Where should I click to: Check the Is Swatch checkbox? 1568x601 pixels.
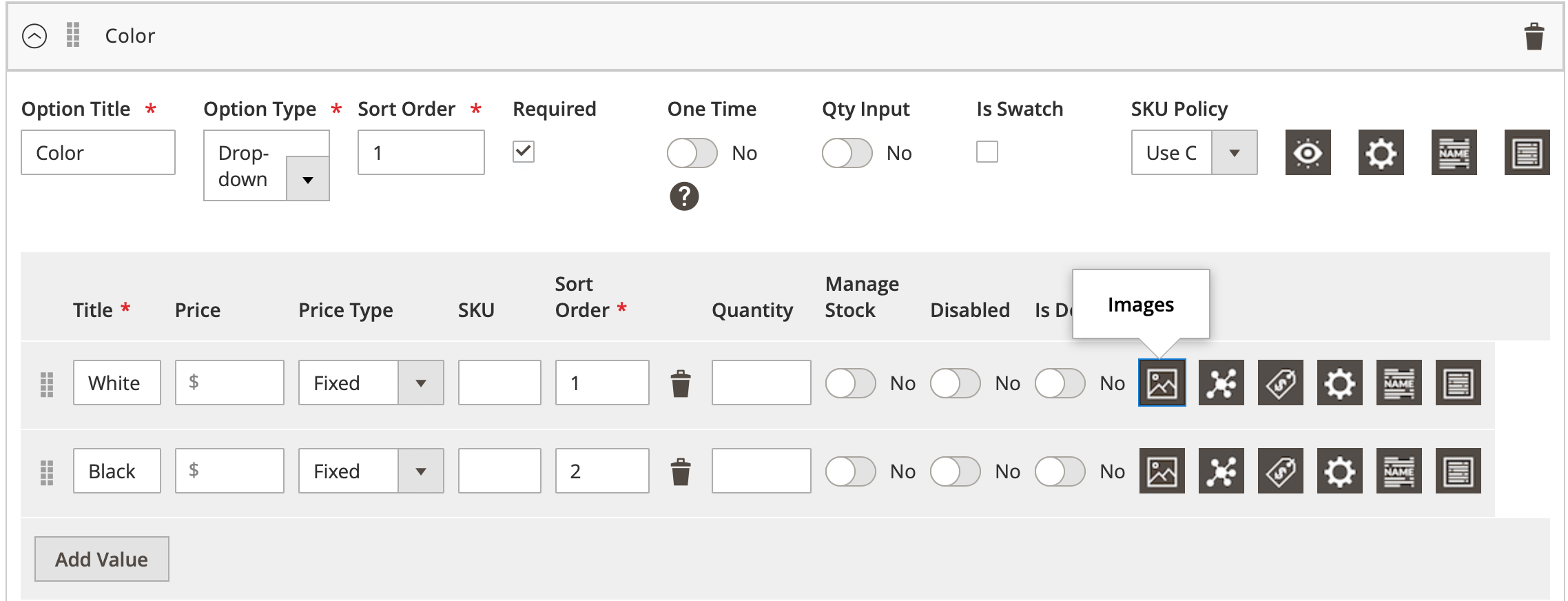[x=987, y=152]
